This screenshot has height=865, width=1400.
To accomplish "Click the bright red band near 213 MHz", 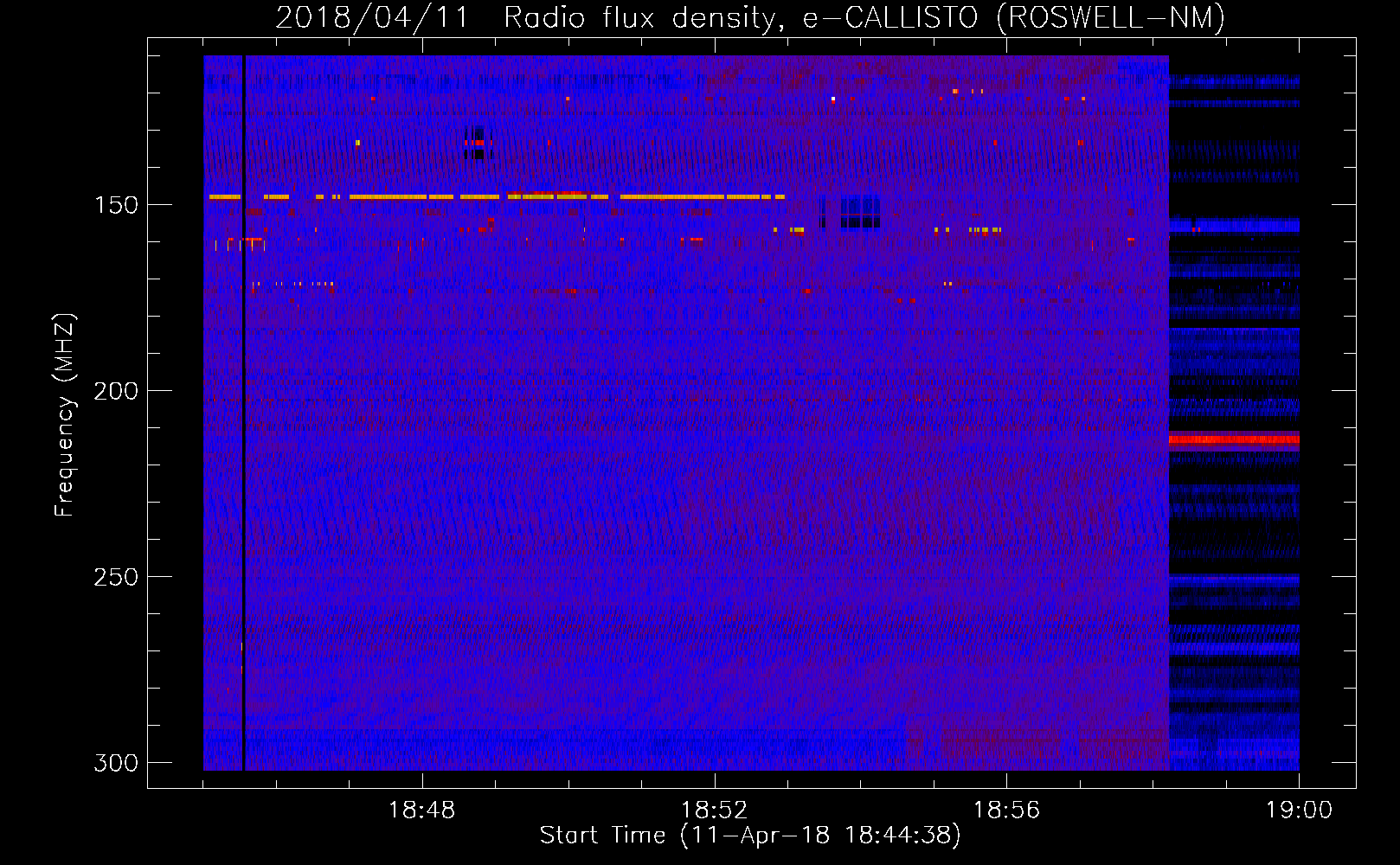I will [1234, 440].
